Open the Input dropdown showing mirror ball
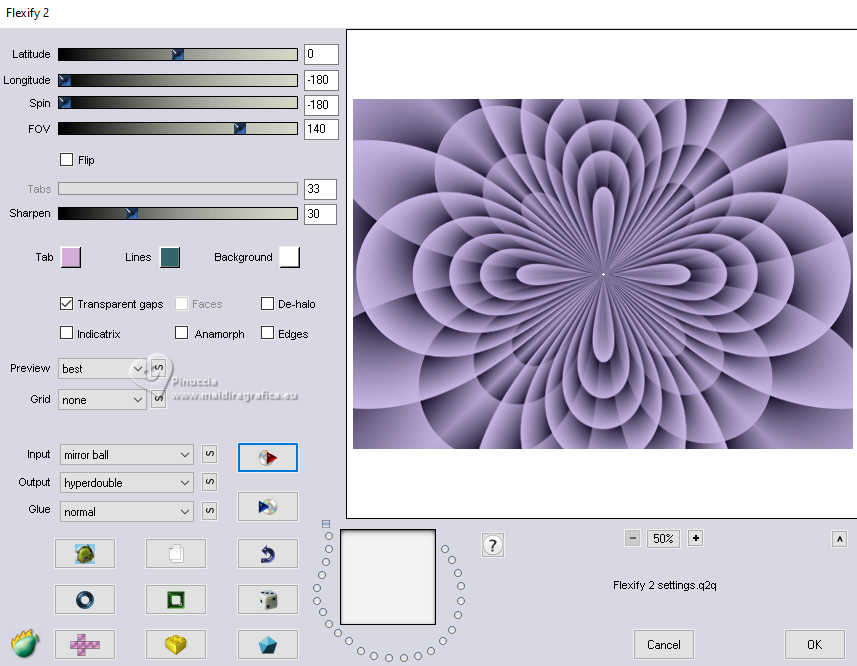The image size is (857, 666). 126,455
